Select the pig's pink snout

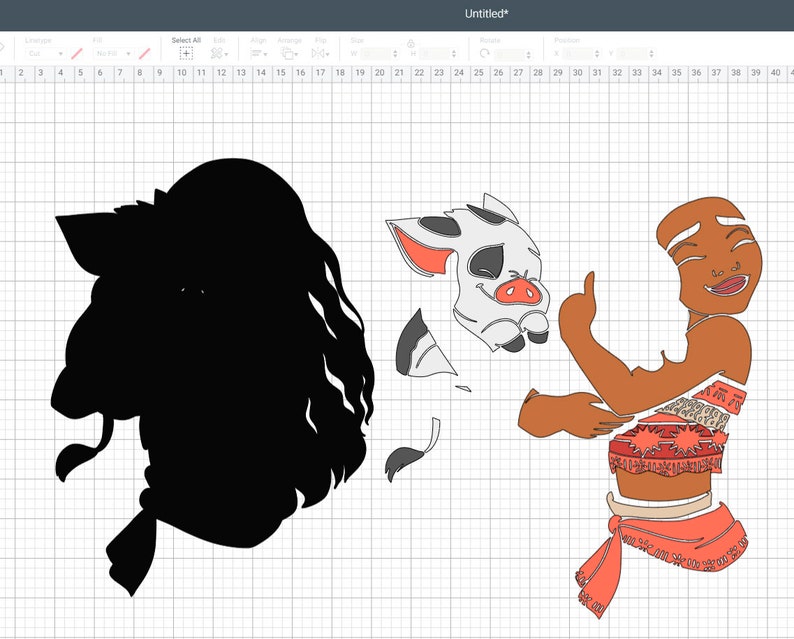518,292
